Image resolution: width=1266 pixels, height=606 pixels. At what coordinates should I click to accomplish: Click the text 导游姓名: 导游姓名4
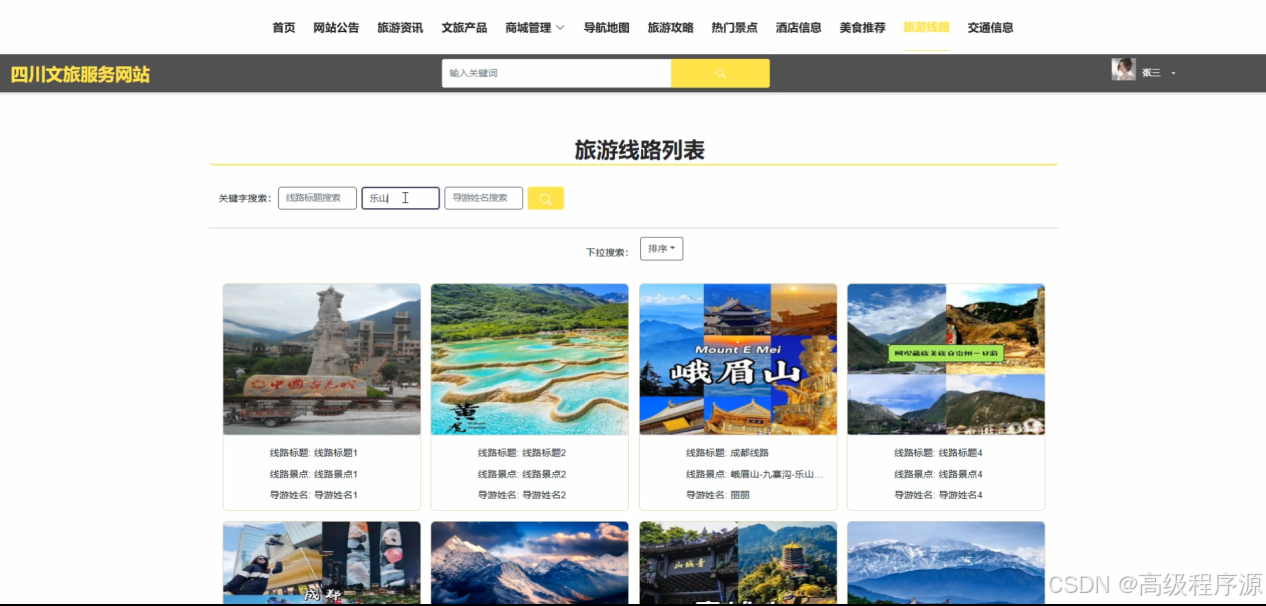[938, 495]
